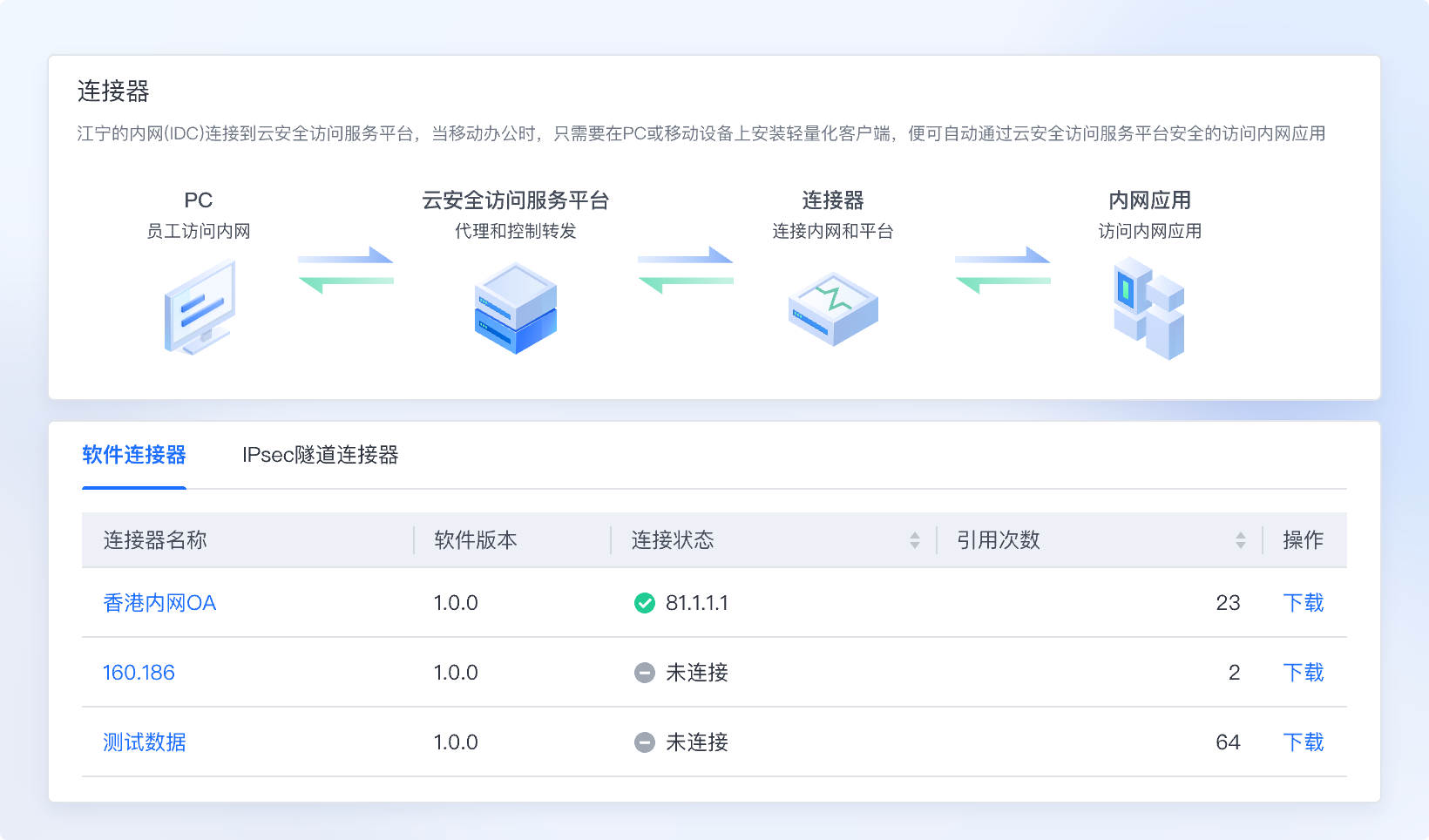Expand sorting options on the 连接状态 header
The width and height of the screenshot is (1429, 840).
point(915,540)
